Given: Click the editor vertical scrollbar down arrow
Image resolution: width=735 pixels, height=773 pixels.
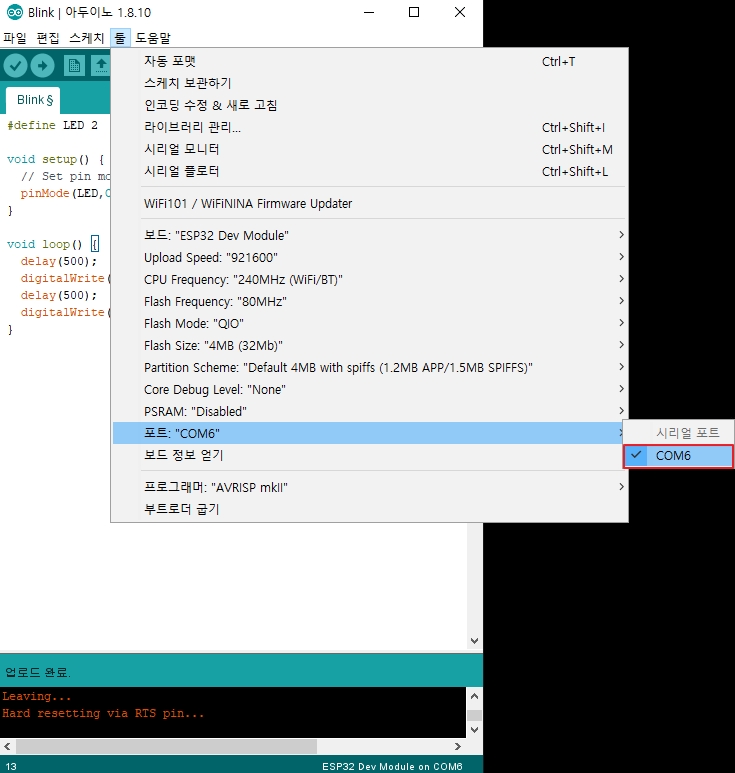Looking at the screenshot, I should point(474,641).
